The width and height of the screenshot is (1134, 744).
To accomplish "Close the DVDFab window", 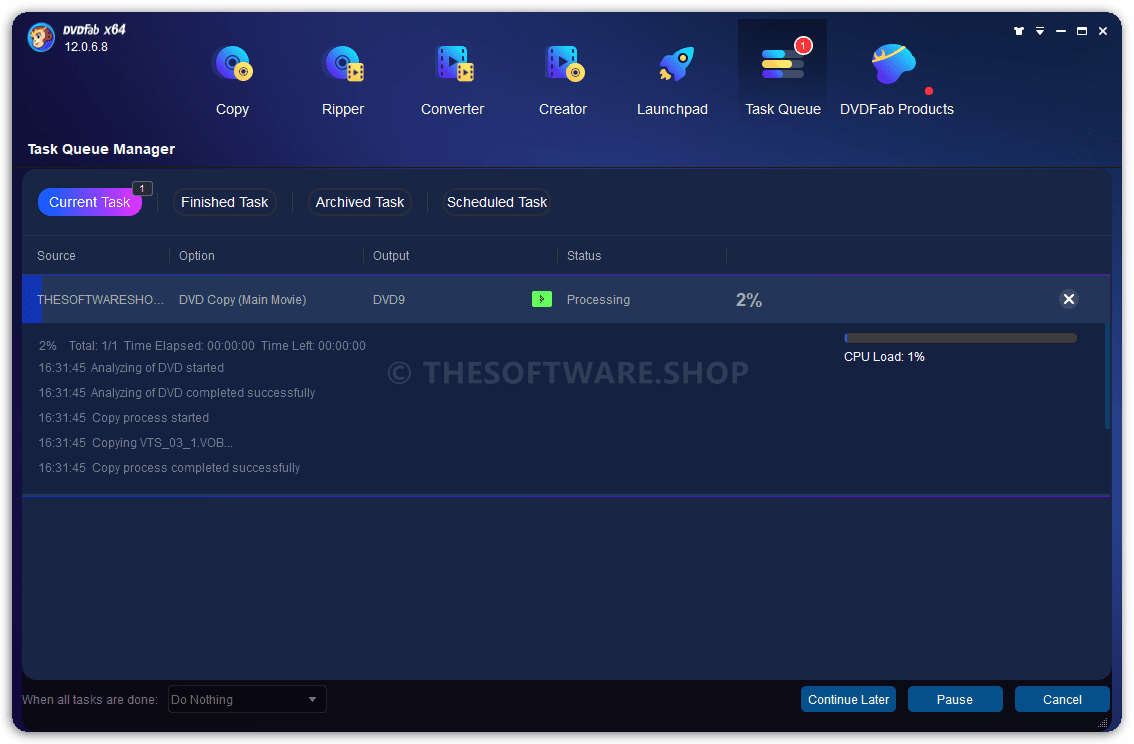I will point(1103,31).
